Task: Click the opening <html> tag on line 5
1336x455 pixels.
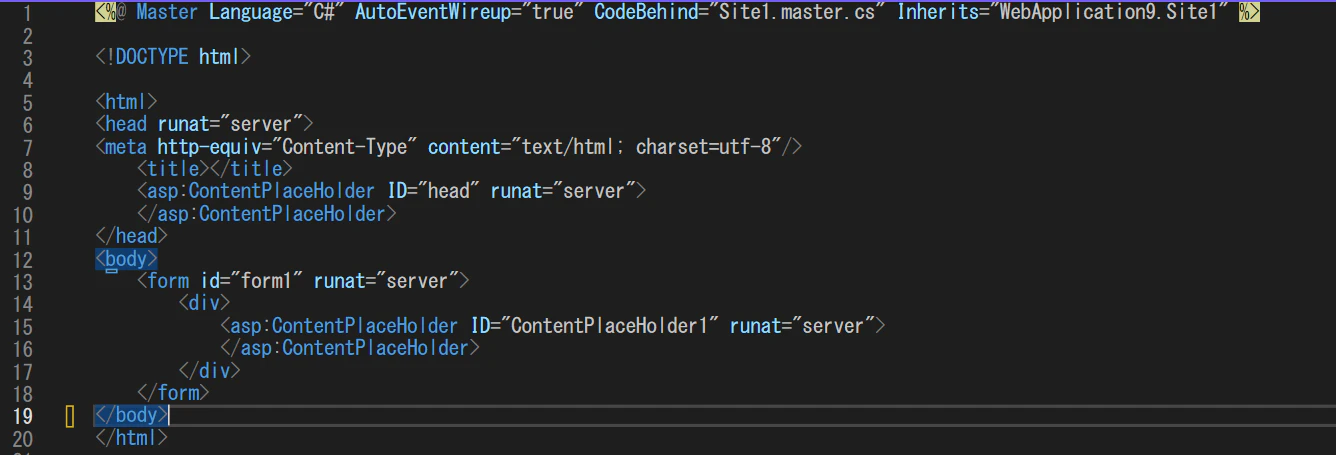Action: click(x=126, y=102)
